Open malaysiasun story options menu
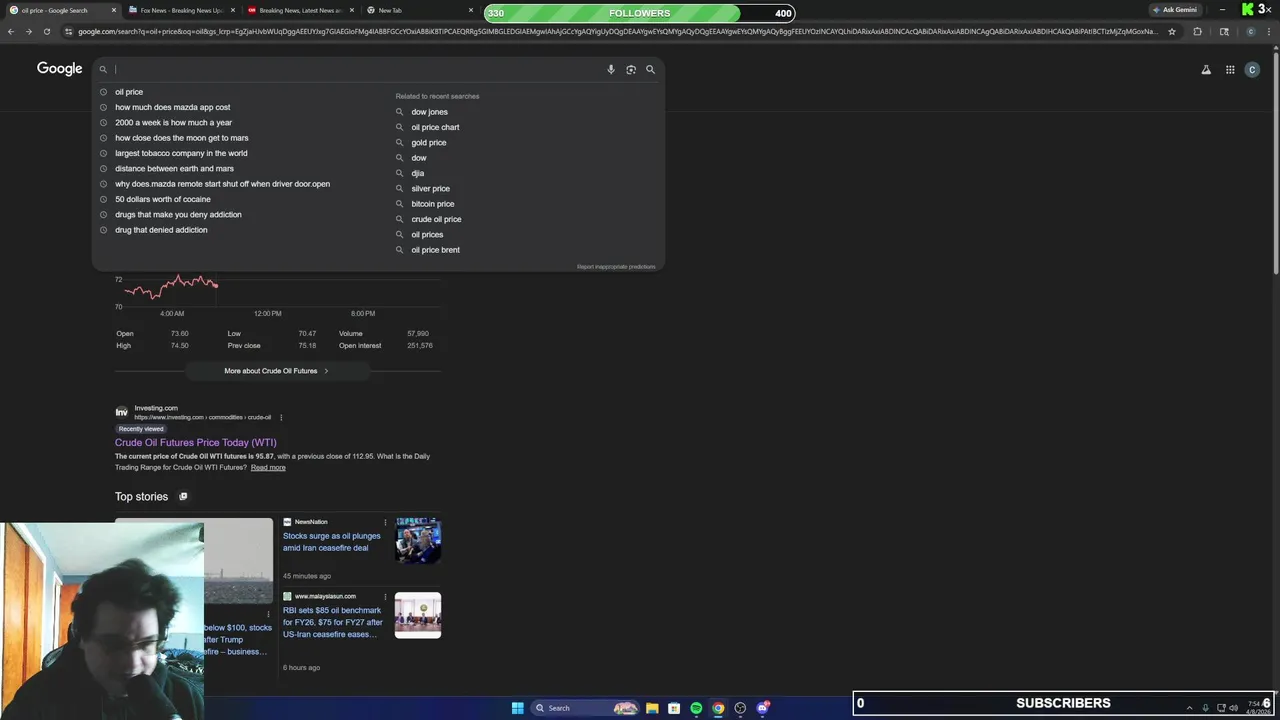 385,597
